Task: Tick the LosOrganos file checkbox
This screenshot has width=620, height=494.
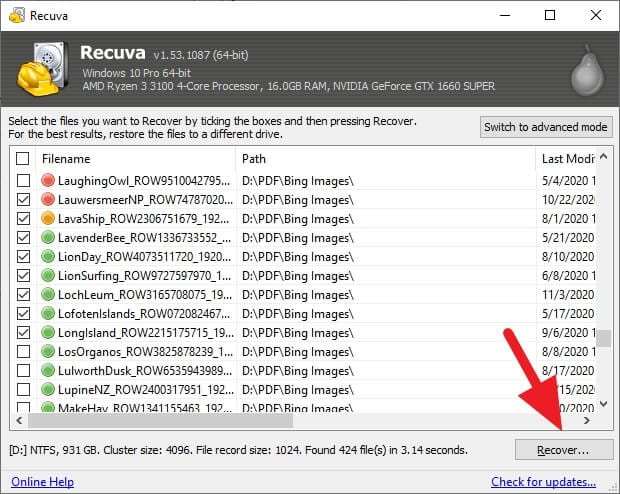Action: (x=23, y=351)
